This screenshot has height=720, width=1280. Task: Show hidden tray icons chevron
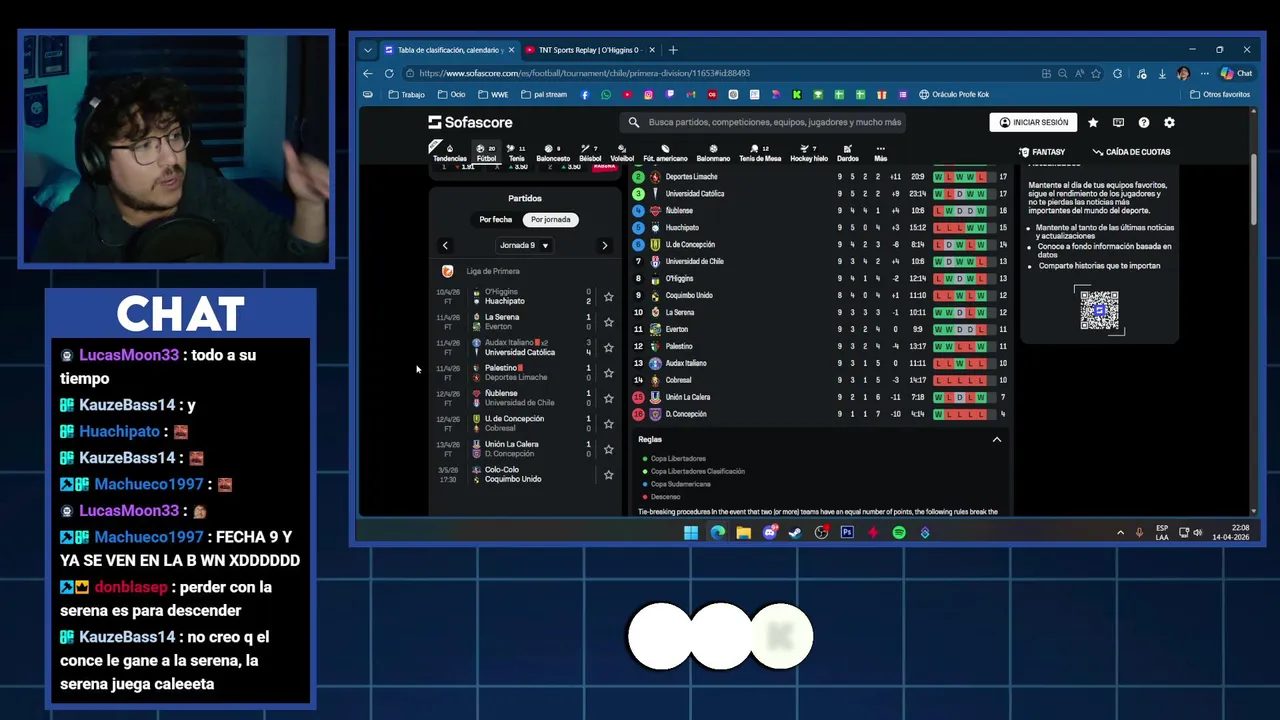click(1120, 533)
